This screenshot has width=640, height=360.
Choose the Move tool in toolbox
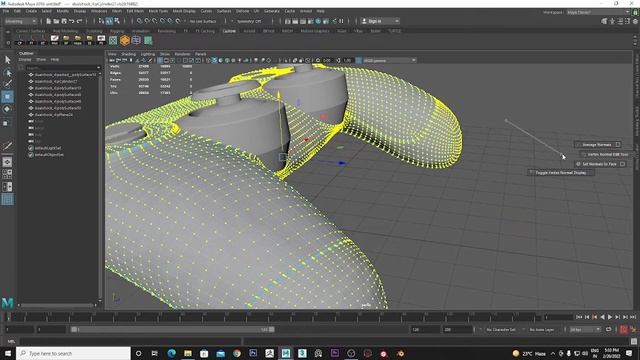7,97
